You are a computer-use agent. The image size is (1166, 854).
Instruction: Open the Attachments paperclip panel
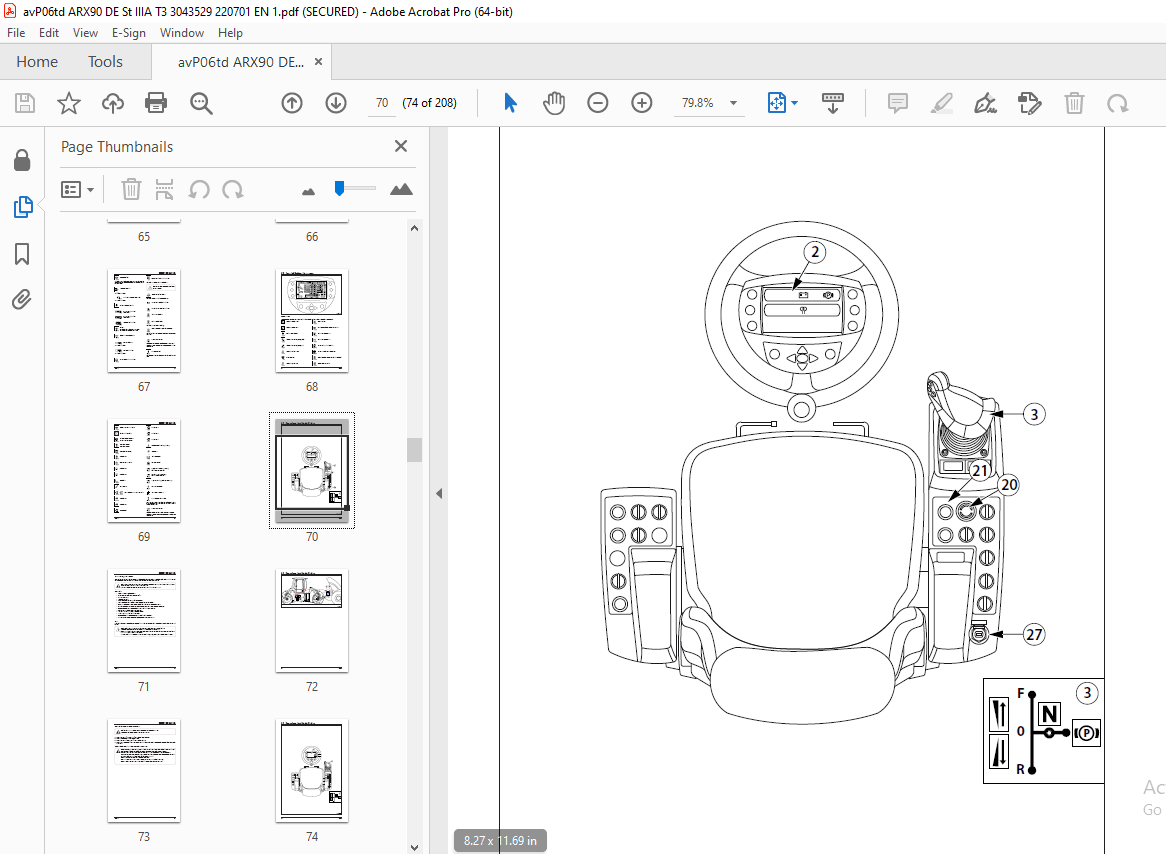coord(22,300)
